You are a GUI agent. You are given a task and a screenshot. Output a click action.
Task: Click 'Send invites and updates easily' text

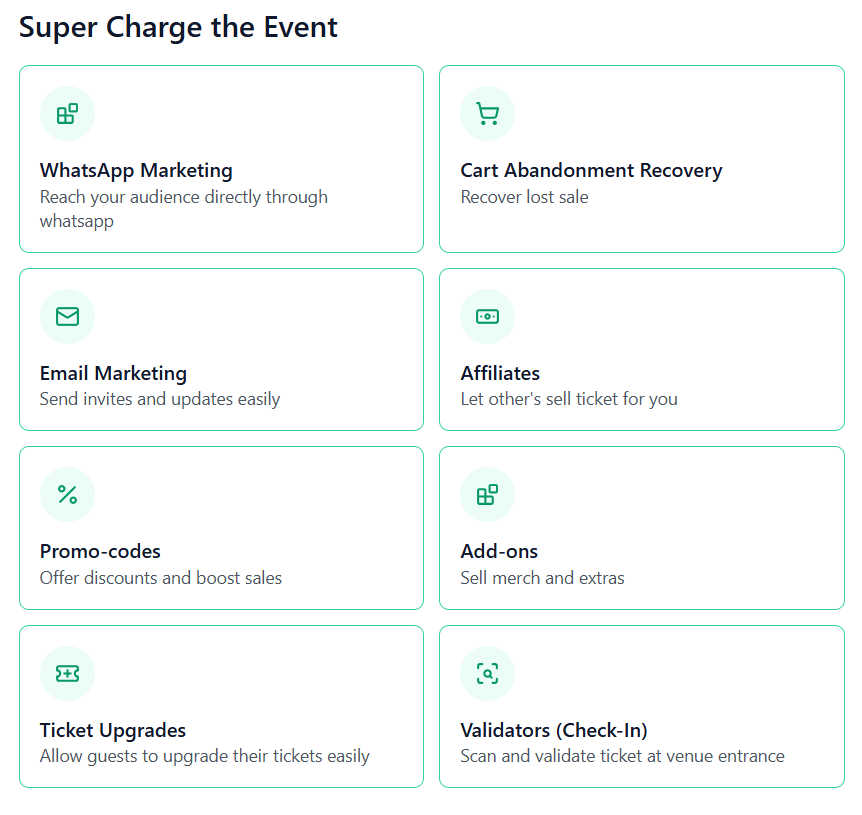(160, 399)
